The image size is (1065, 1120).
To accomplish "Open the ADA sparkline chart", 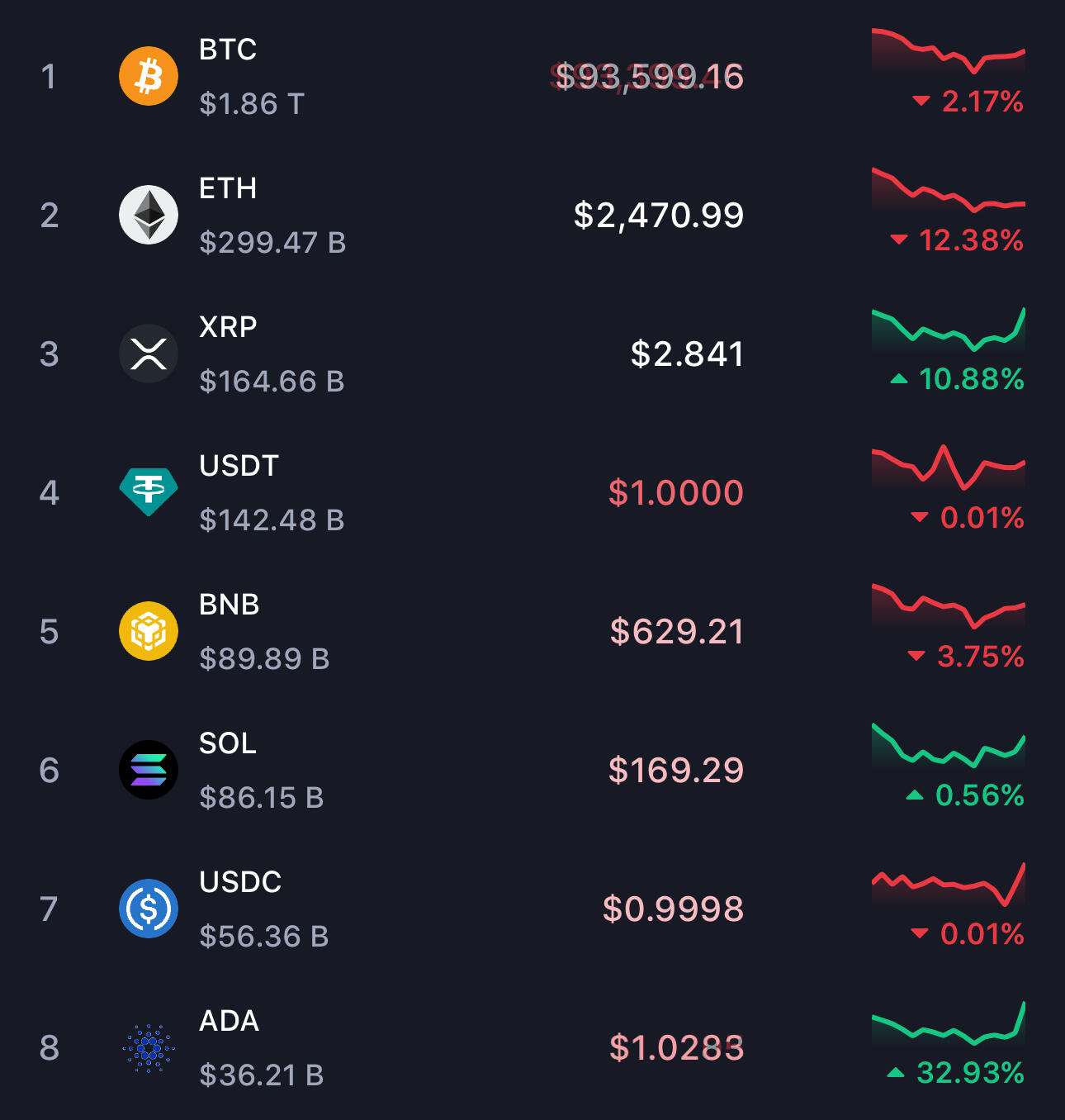I will pyautogui.click(x=948, y=1023).
